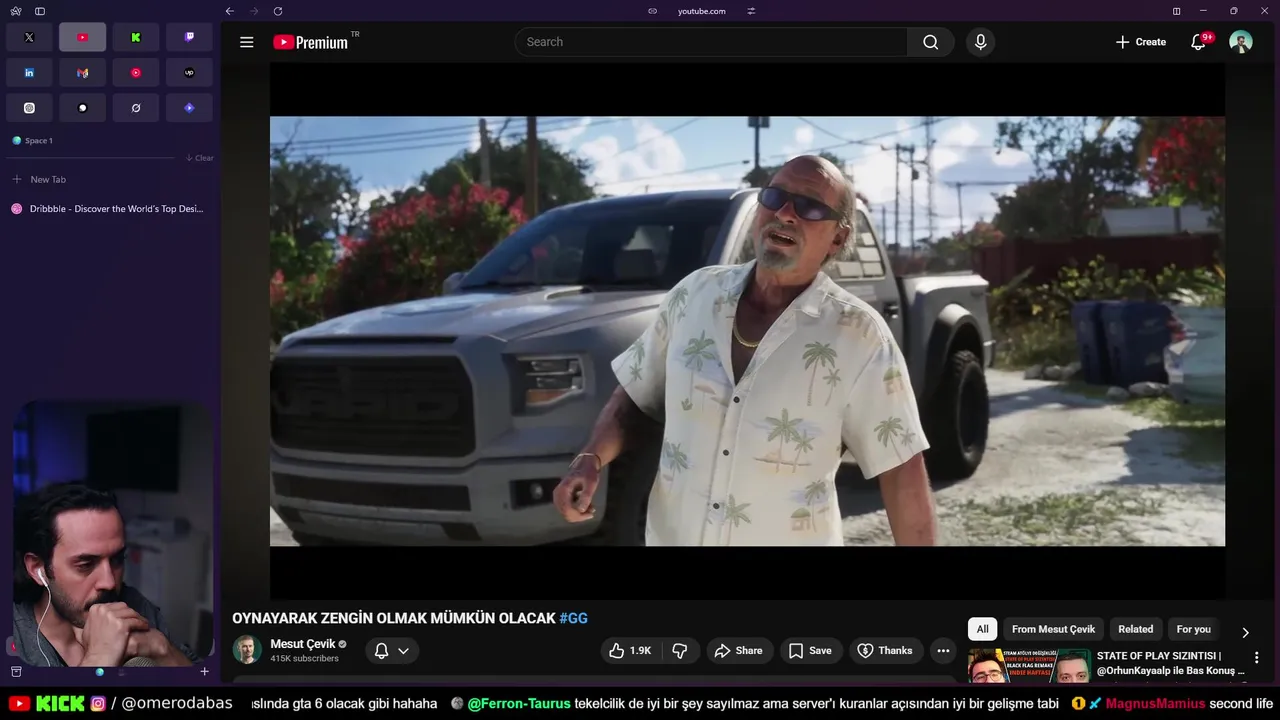Image resolution: width=1280 pixels, height=720 pixels.
Task: Open a New Tab
Action: 108,180
